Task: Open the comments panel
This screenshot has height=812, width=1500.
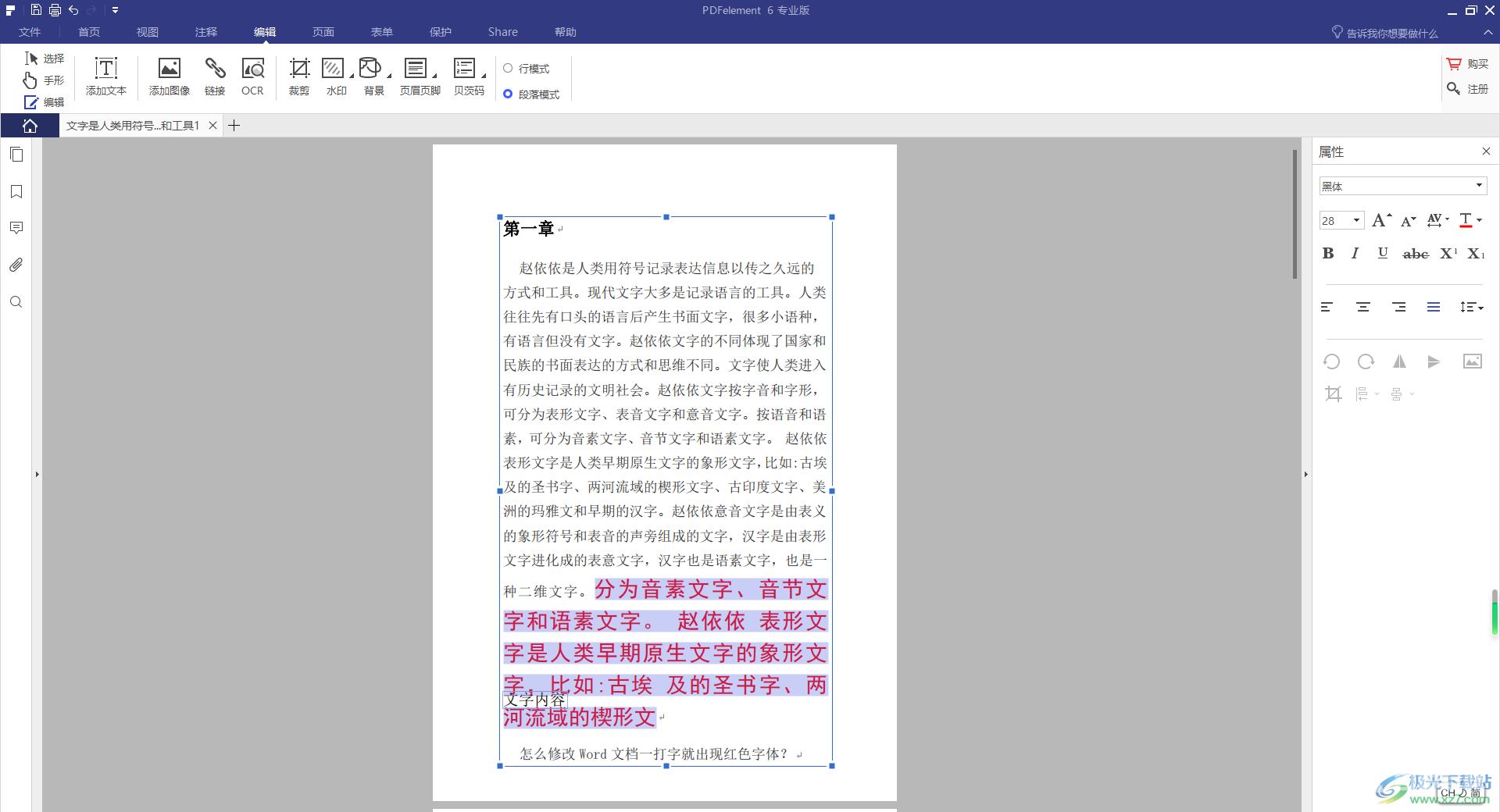Action: tap(16, 228)
